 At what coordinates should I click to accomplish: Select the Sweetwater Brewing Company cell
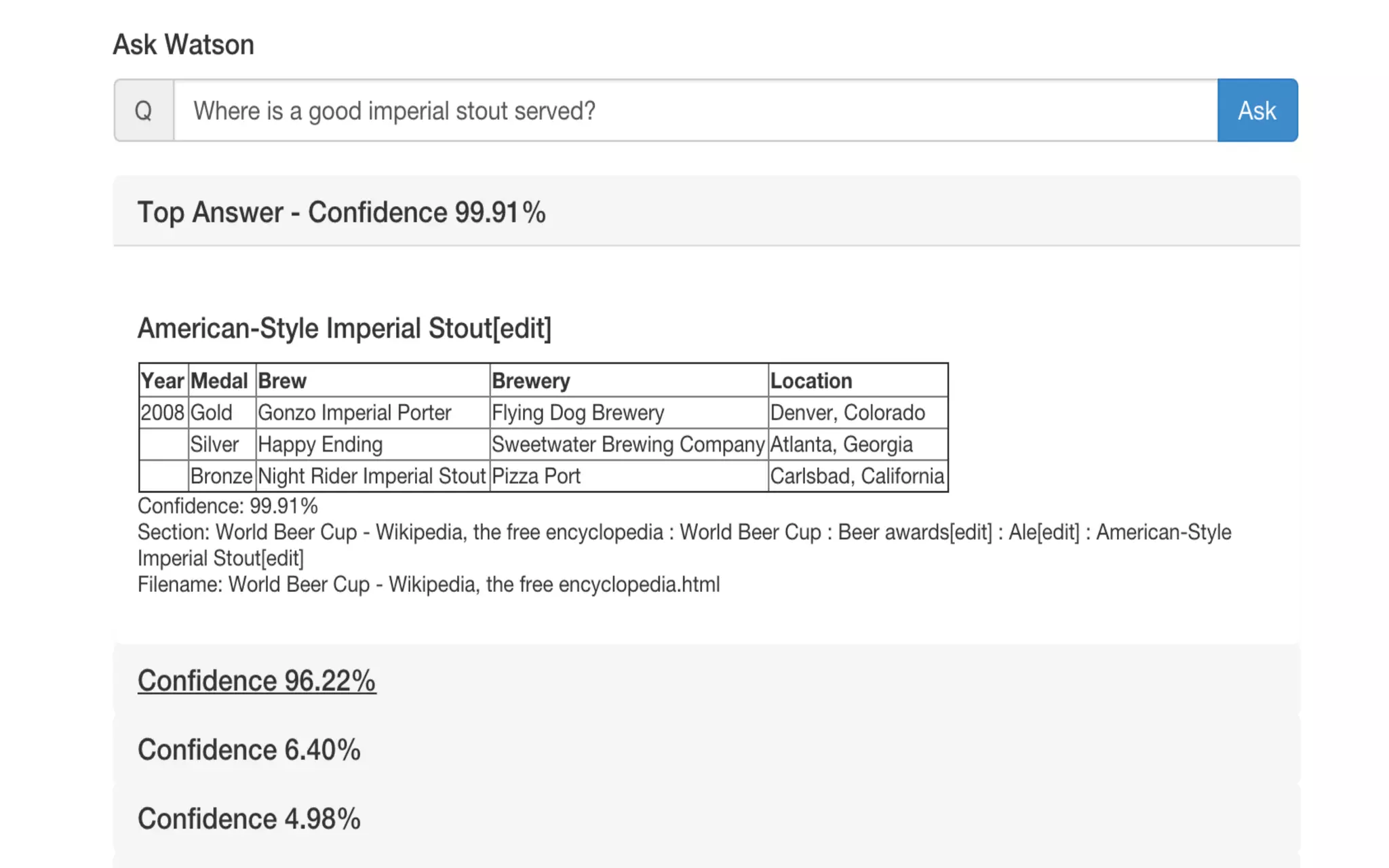click(x=628, y=444)
